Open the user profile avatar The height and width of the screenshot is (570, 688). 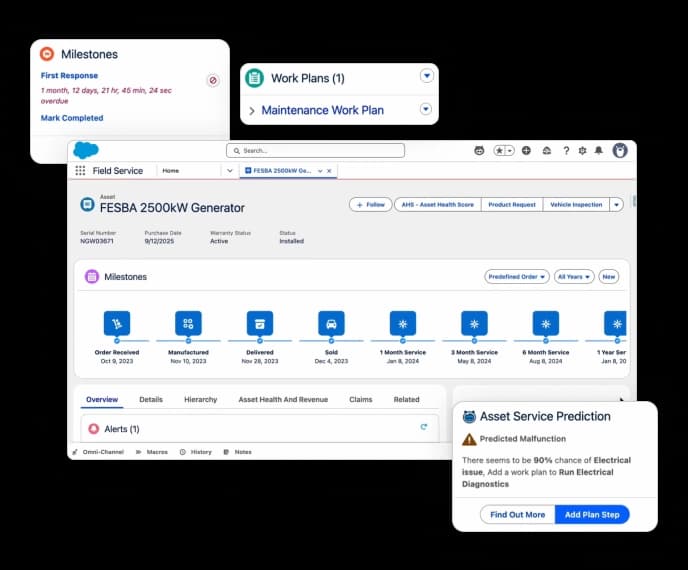[x=620, y=151]
